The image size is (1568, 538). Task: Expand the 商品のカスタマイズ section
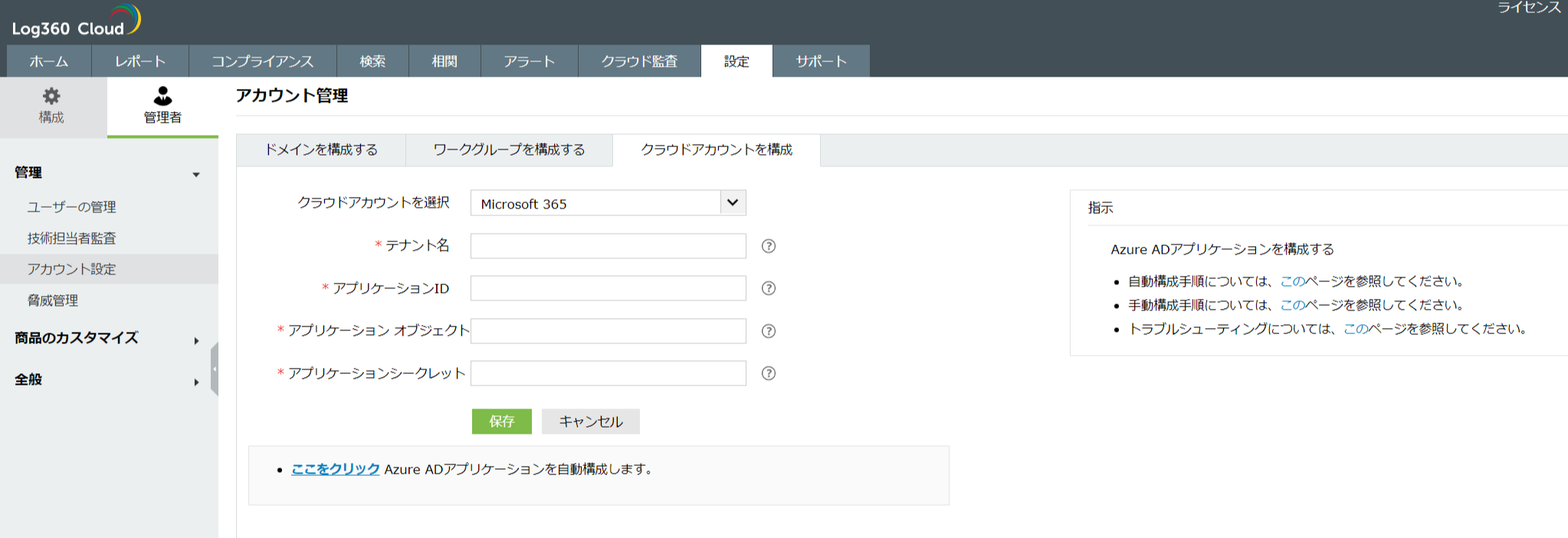click(x=196, y=340)
